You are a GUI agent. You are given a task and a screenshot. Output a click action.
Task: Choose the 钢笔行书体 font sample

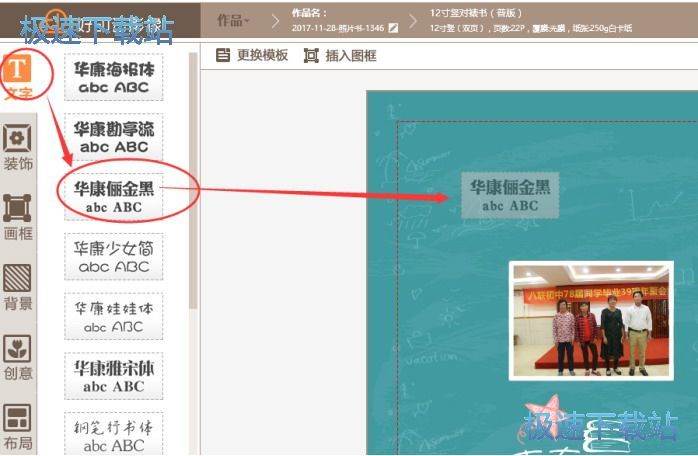[x=114, y=433]
